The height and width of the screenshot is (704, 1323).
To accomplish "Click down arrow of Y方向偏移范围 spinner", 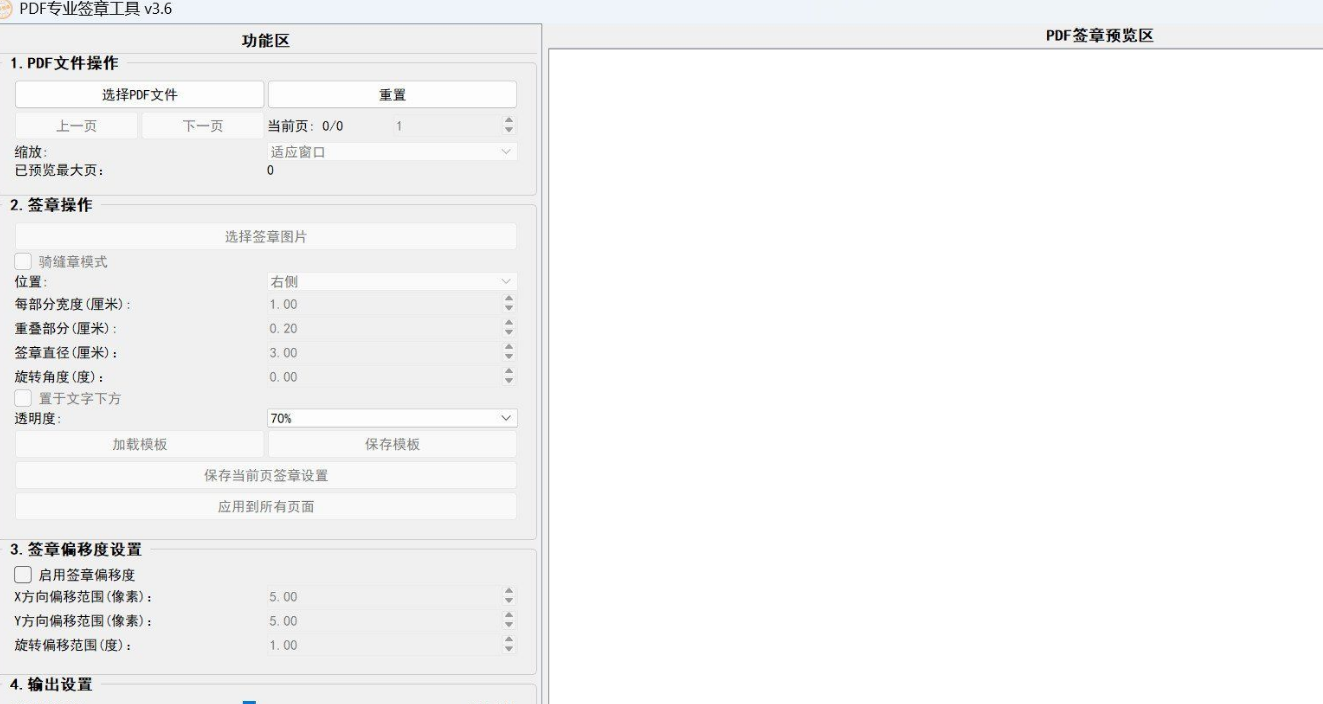I will pos(508,626).
